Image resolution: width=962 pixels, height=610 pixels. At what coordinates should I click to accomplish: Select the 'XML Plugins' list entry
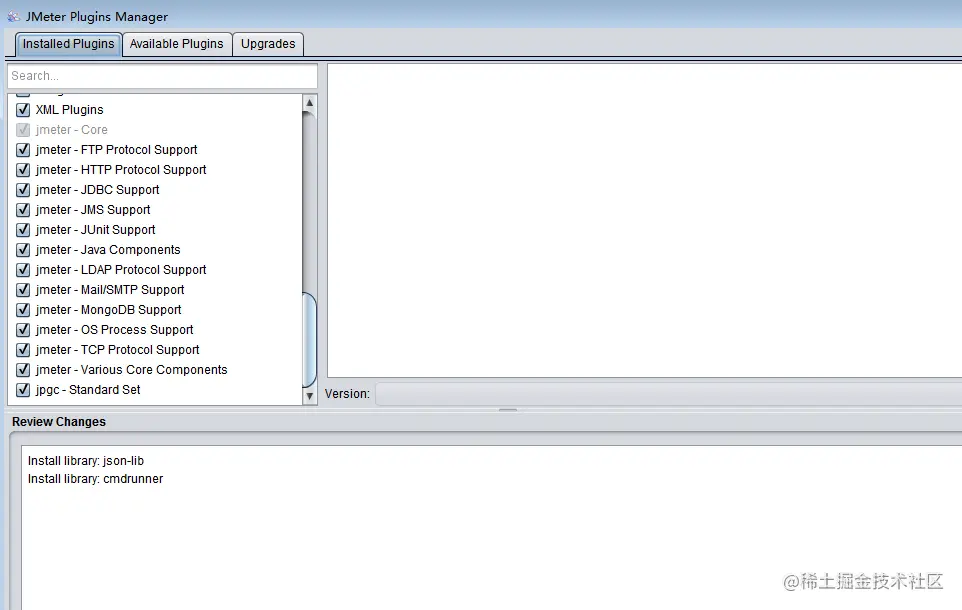point(69,110)
